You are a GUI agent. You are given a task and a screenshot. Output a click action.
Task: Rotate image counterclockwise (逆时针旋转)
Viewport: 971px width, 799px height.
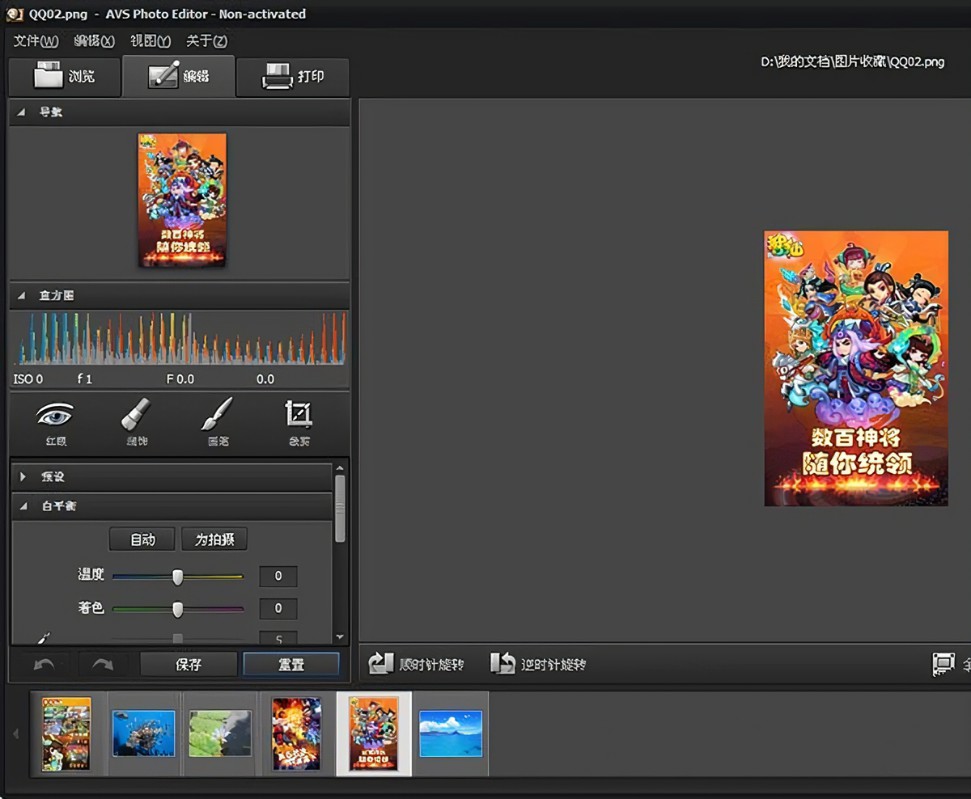click(x=538, y=664)
